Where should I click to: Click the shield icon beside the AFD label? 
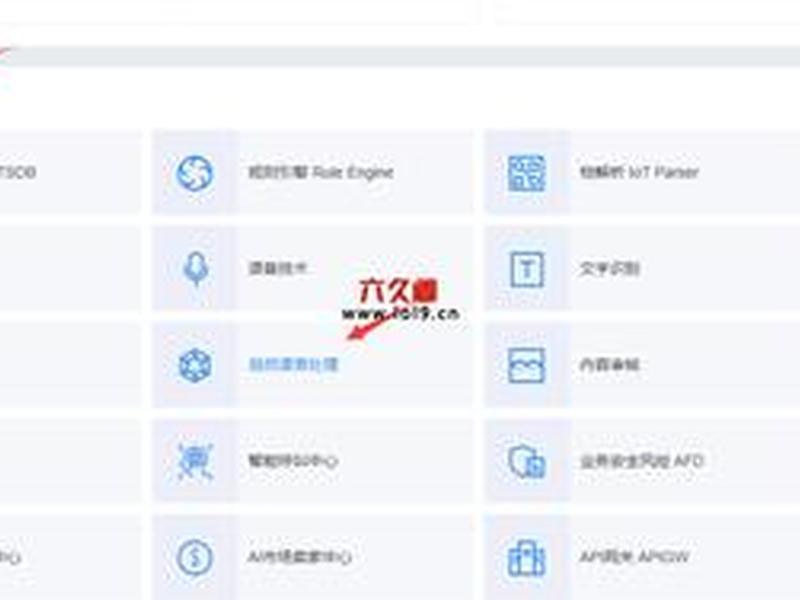point(527,462)
